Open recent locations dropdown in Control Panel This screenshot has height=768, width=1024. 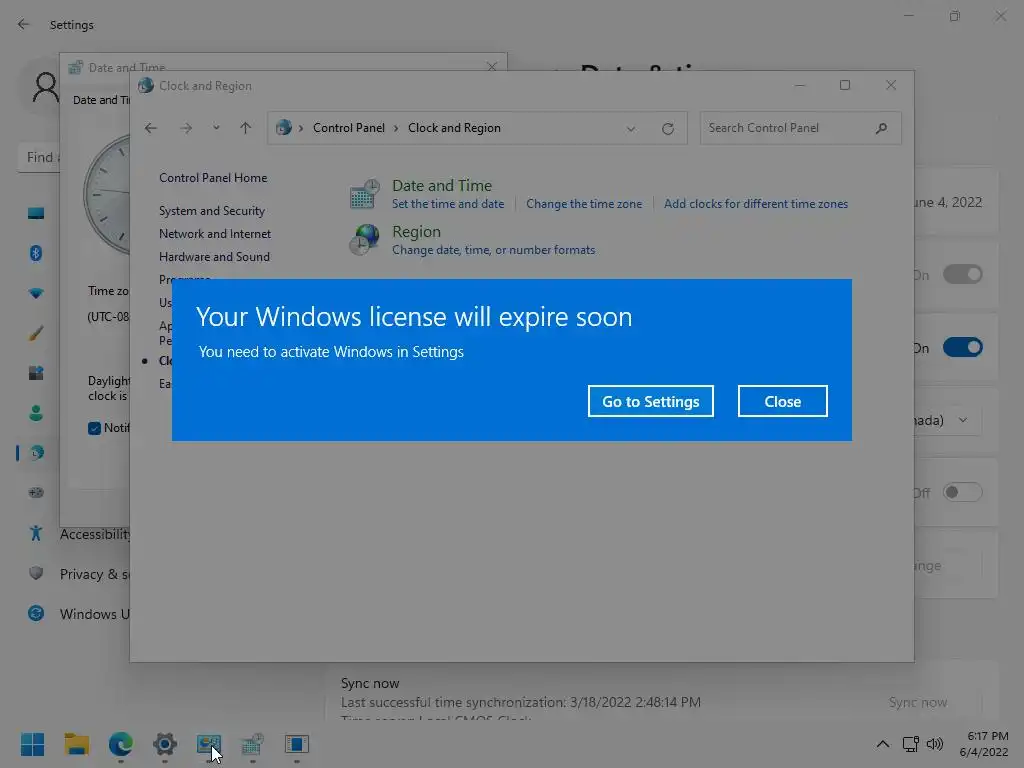[x=216, y=128]
